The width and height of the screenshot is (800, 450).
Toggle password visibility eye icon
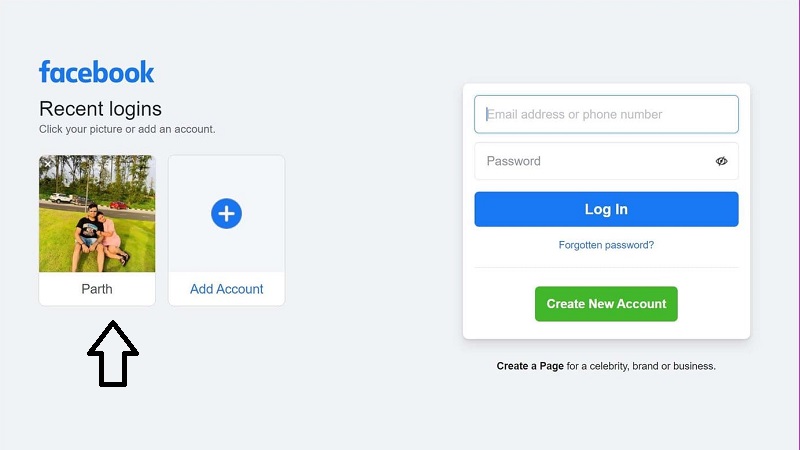pyautogui.click(x=721, y=161)
